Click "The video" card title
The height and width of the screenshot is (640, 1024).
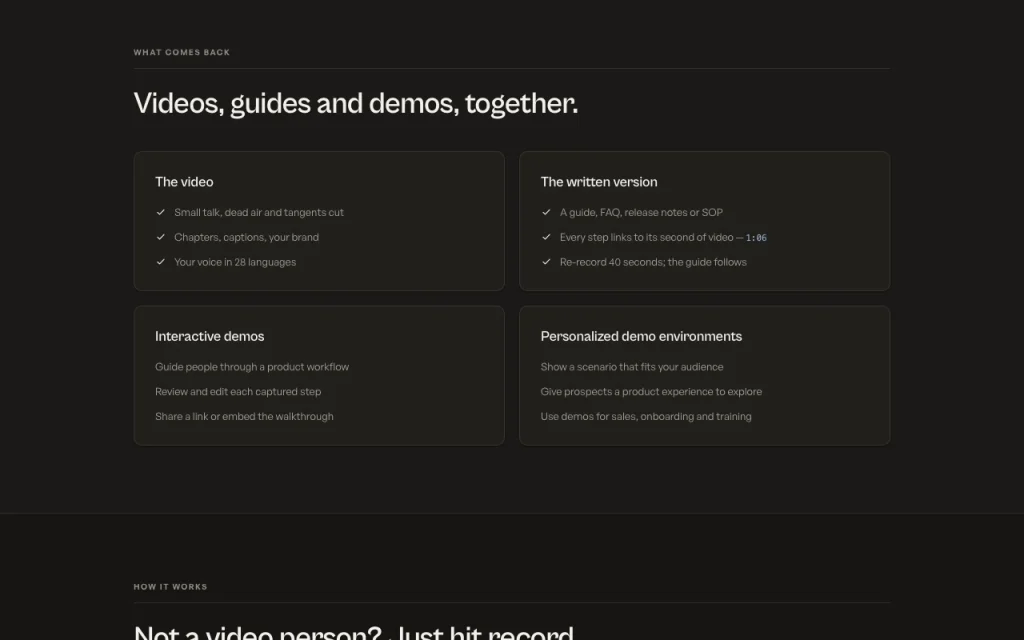[184, 182]
